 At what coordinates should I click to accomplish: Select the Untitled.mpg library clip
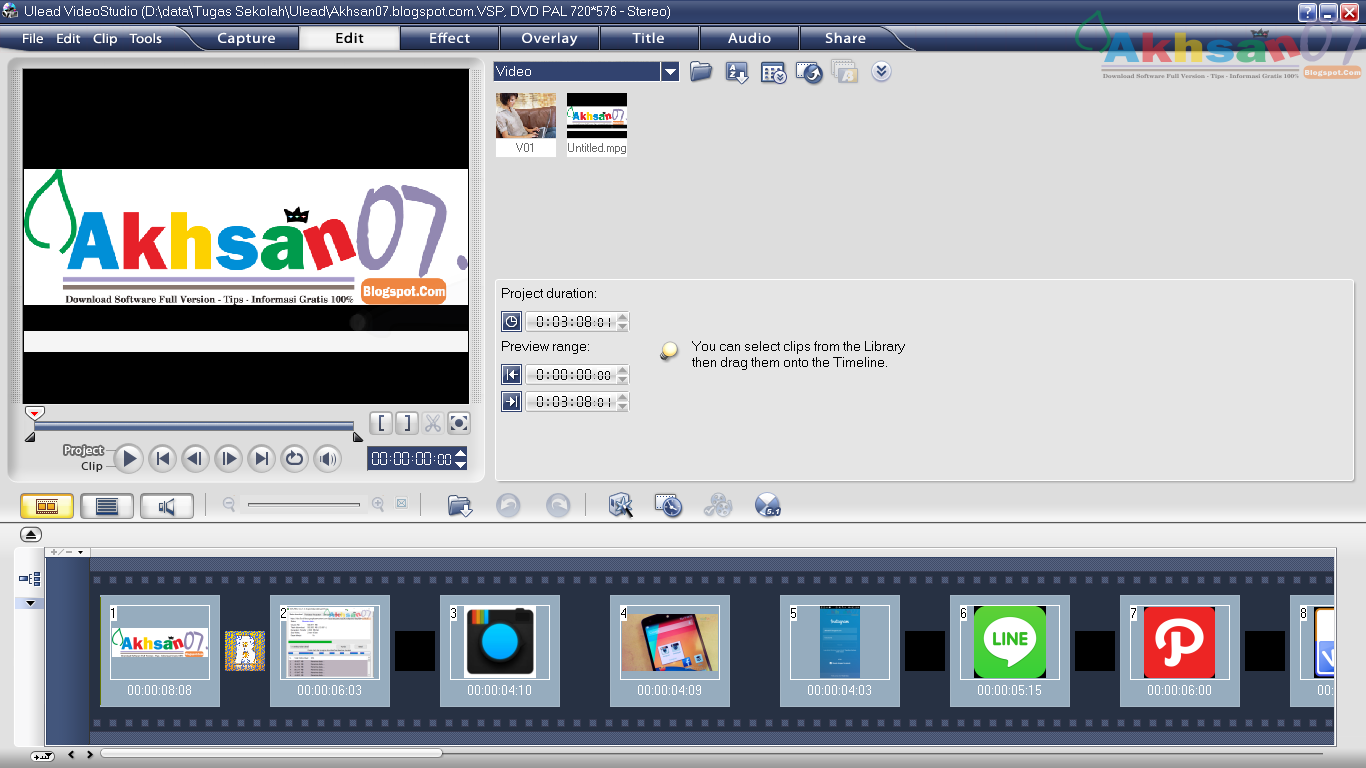597,125
